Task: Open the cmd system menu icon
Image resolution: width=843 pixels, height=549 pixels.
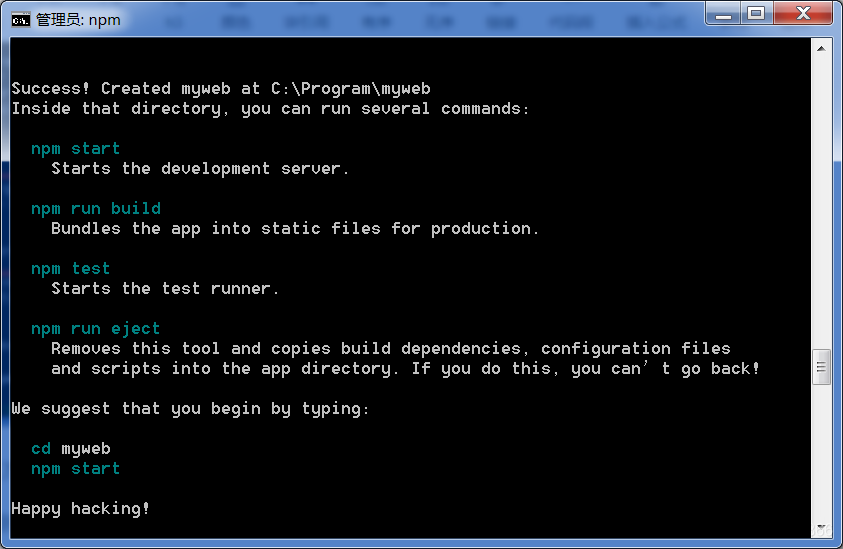Action: (20, 19)
